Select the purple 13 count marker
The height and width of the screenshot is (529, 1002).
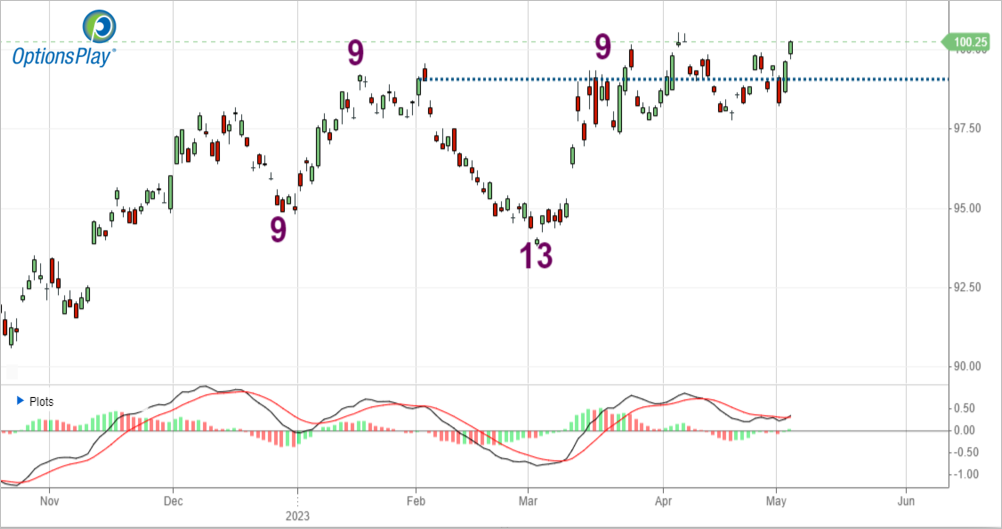tap(536, 256)
